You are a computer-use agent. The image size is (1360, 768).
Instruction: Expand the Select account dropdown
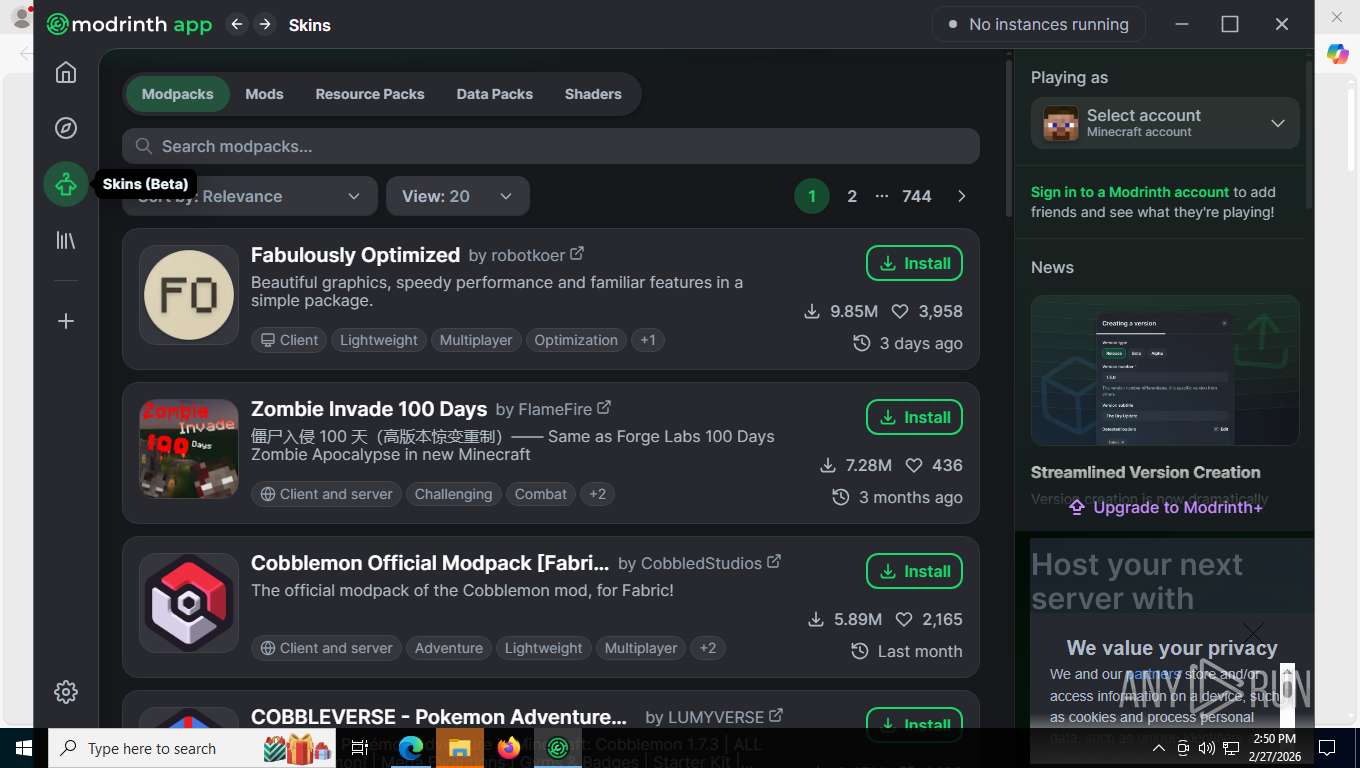tap(1165, 123)
